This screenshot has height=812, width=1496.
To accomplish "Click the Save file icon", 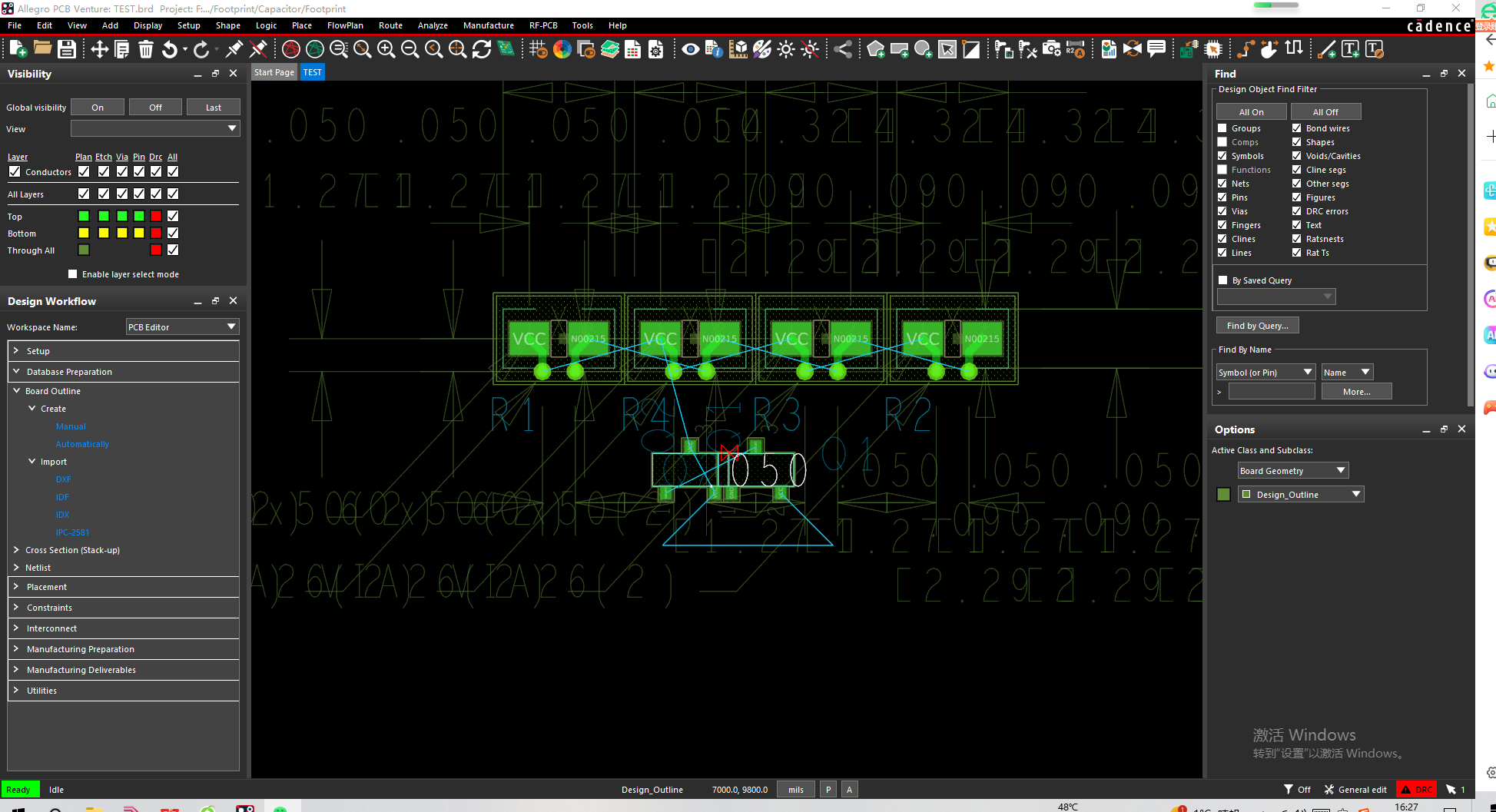I will (x=67, y=49).
